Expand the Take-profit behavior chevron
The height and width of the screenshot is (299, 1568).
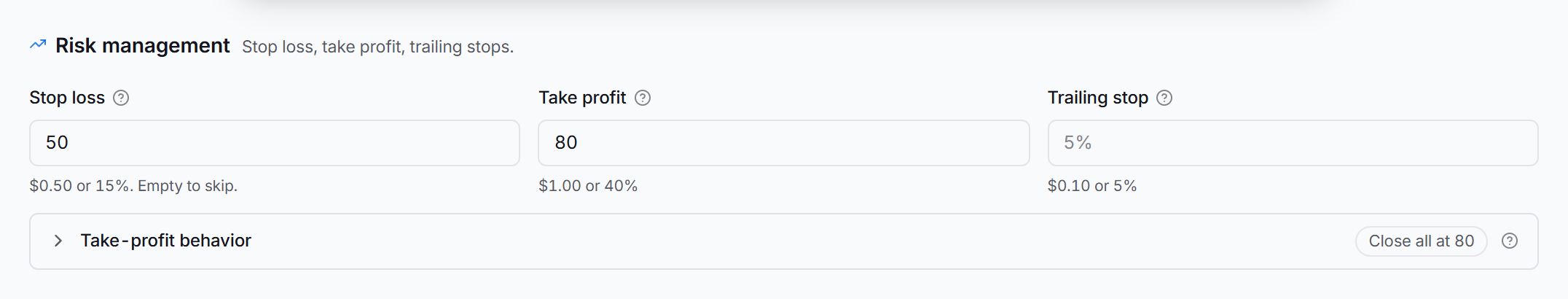coord(58,241)
